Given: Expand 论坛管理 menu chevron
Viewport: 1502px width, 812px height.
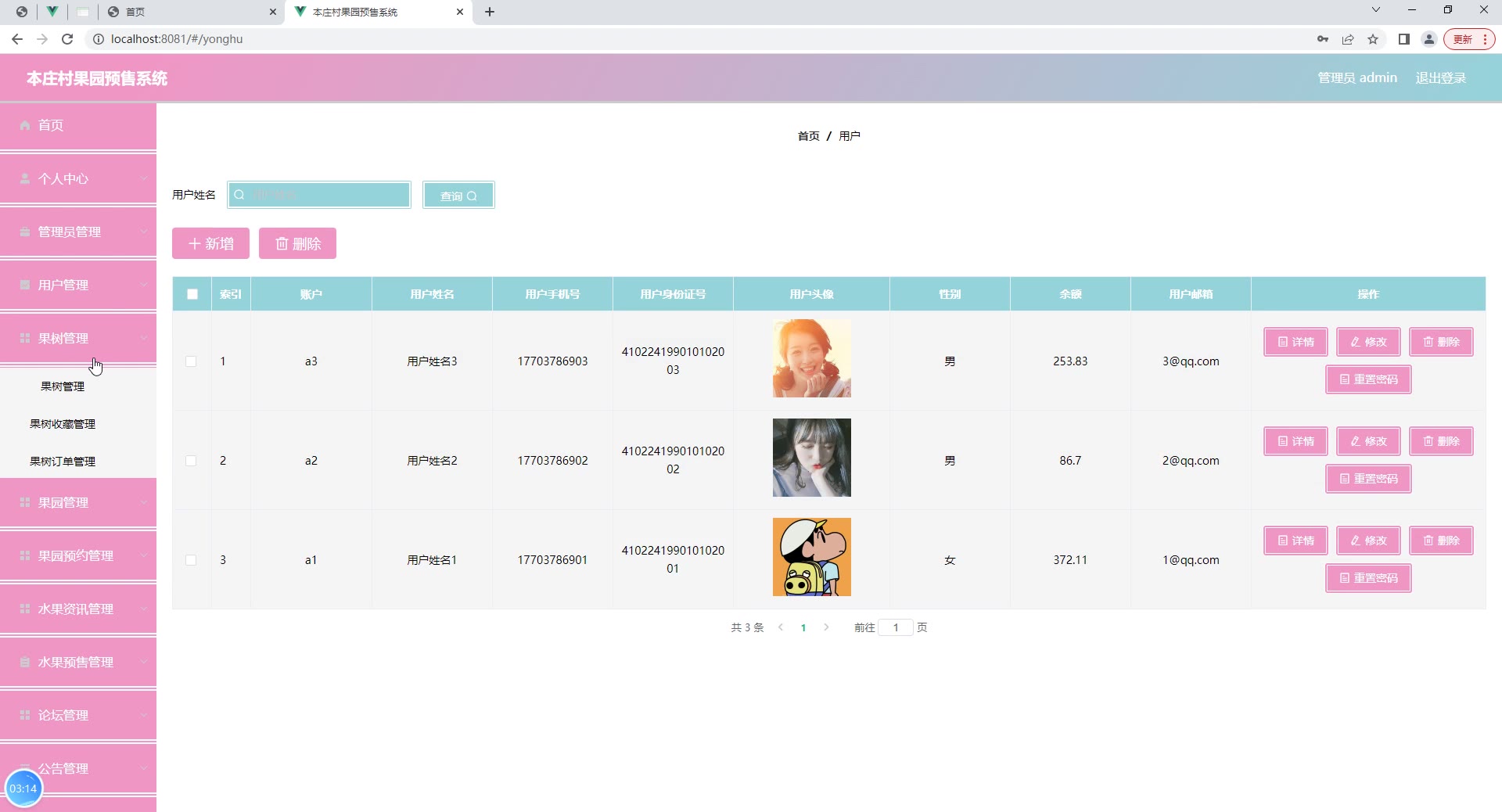Looking at the screenshot, I should 144,715.
